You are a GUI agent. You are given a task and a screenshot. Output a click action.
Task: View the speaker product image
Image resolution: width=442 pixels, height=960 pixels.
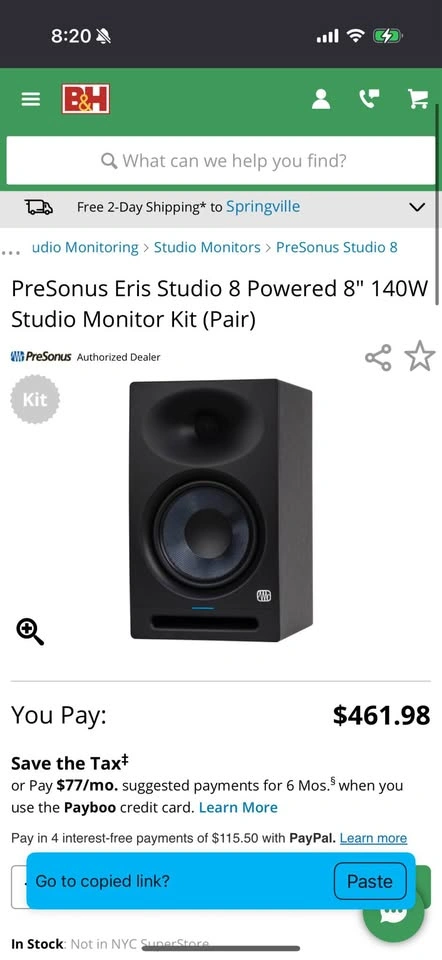pyautogui.click(x=220, y=510)
